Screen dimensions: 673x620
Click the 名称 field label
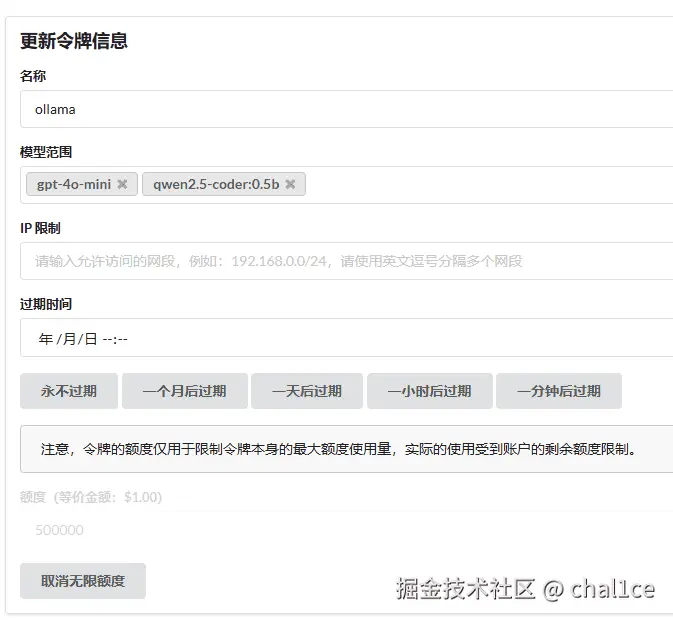coord(33,76)
